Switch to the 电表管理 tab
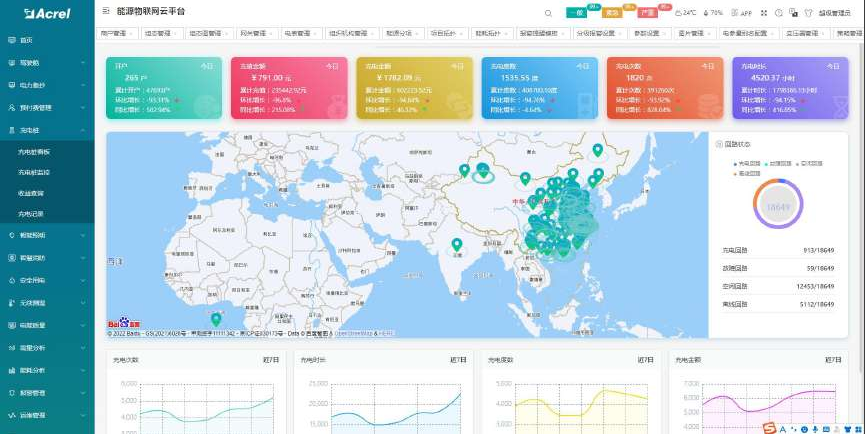This screenshot has height=434, width=865. (301, 33)
